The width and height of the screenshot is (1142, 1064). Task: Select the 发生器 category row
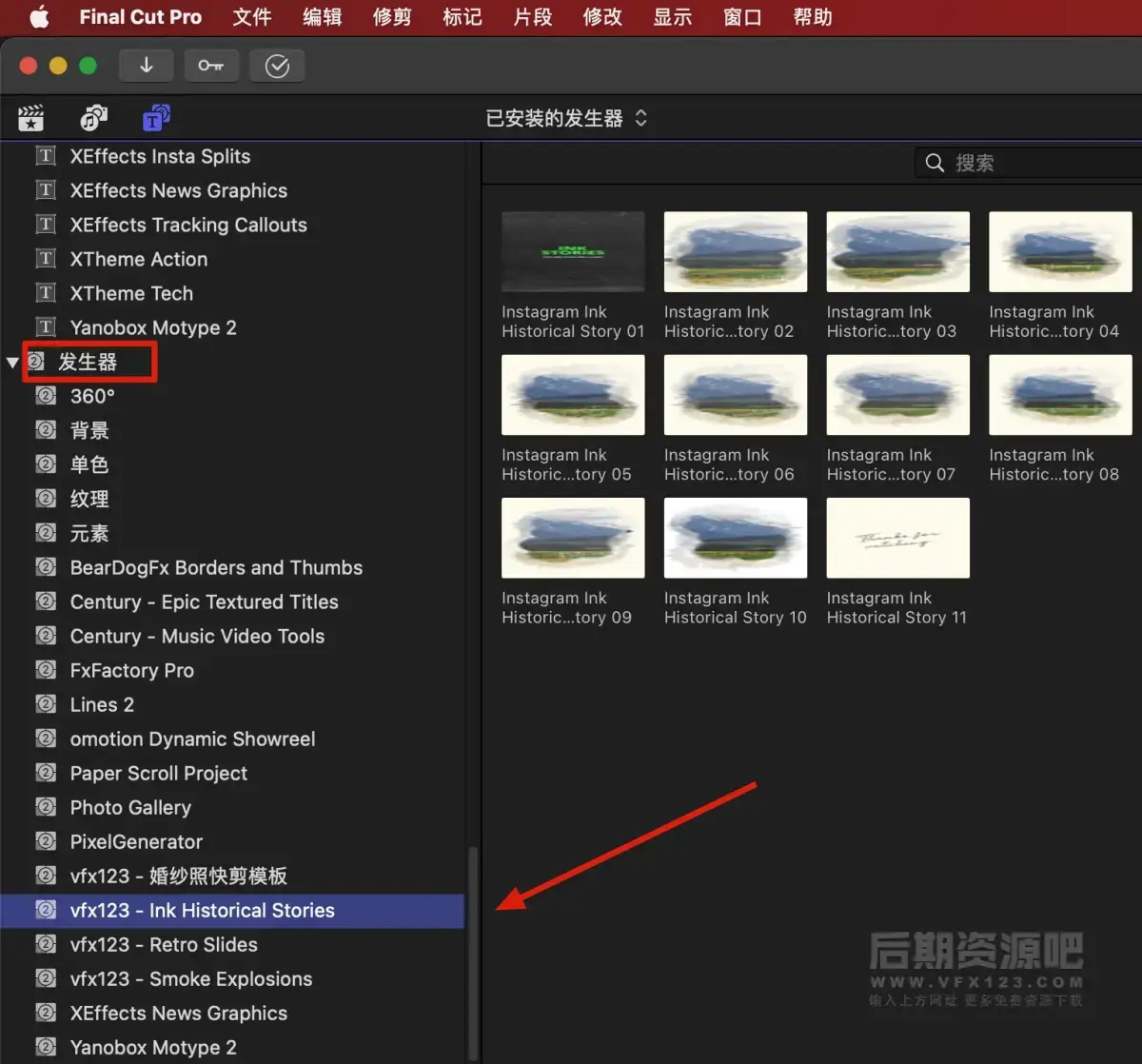click(232, 362)
